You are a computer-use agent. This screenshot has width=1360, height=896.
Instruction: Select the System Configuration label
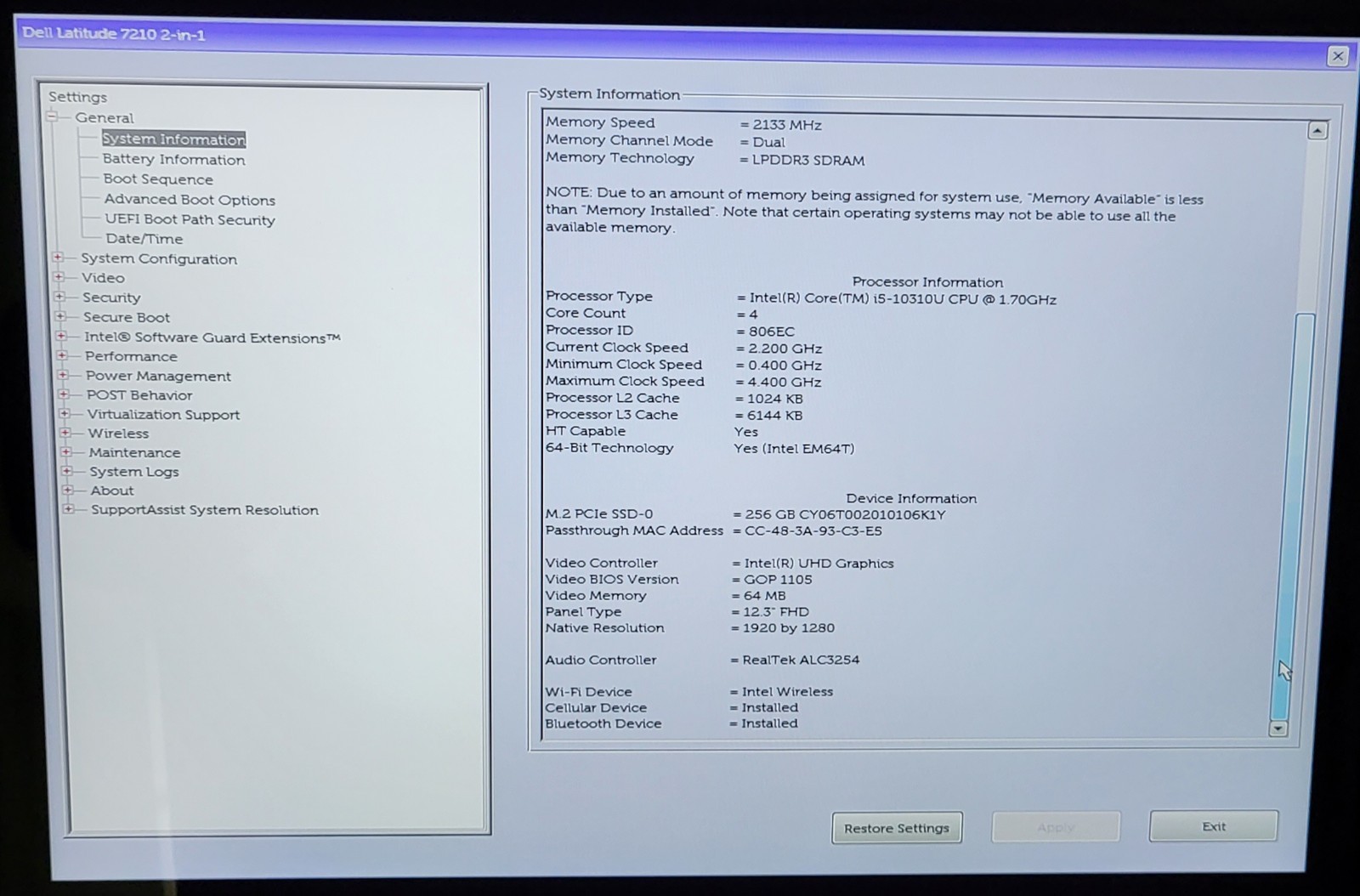159,258
